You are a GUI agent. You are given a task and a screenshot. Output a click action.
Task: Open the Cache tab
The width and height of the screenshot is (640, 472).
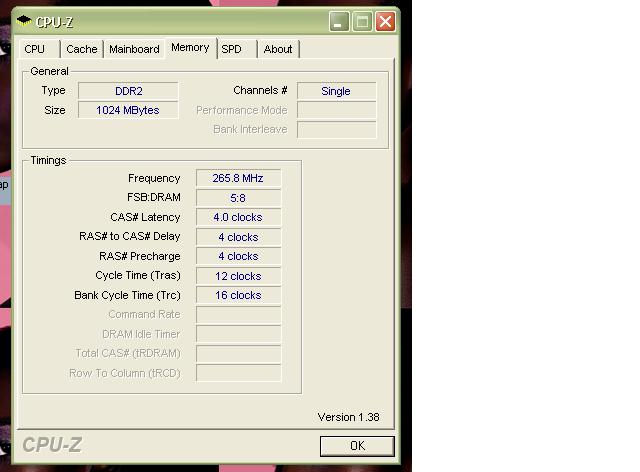pyautogui.click(x=82, y=49)
